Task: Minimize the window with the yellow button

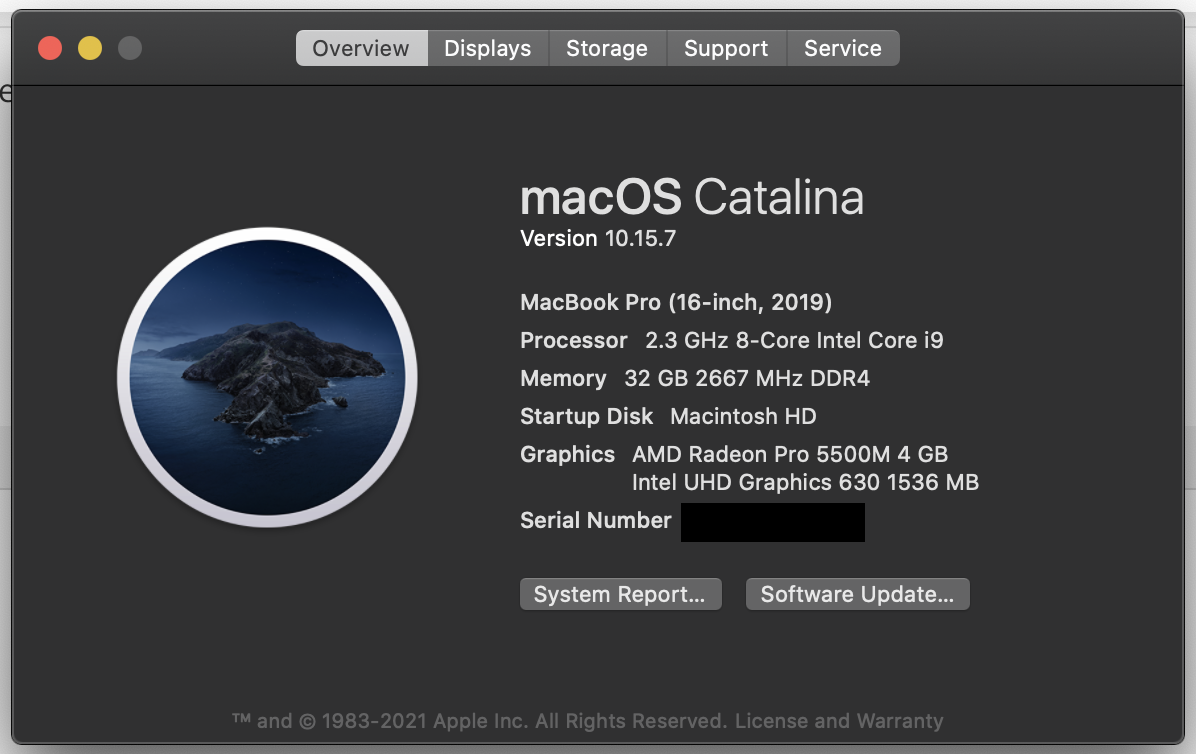Action: 90,48
